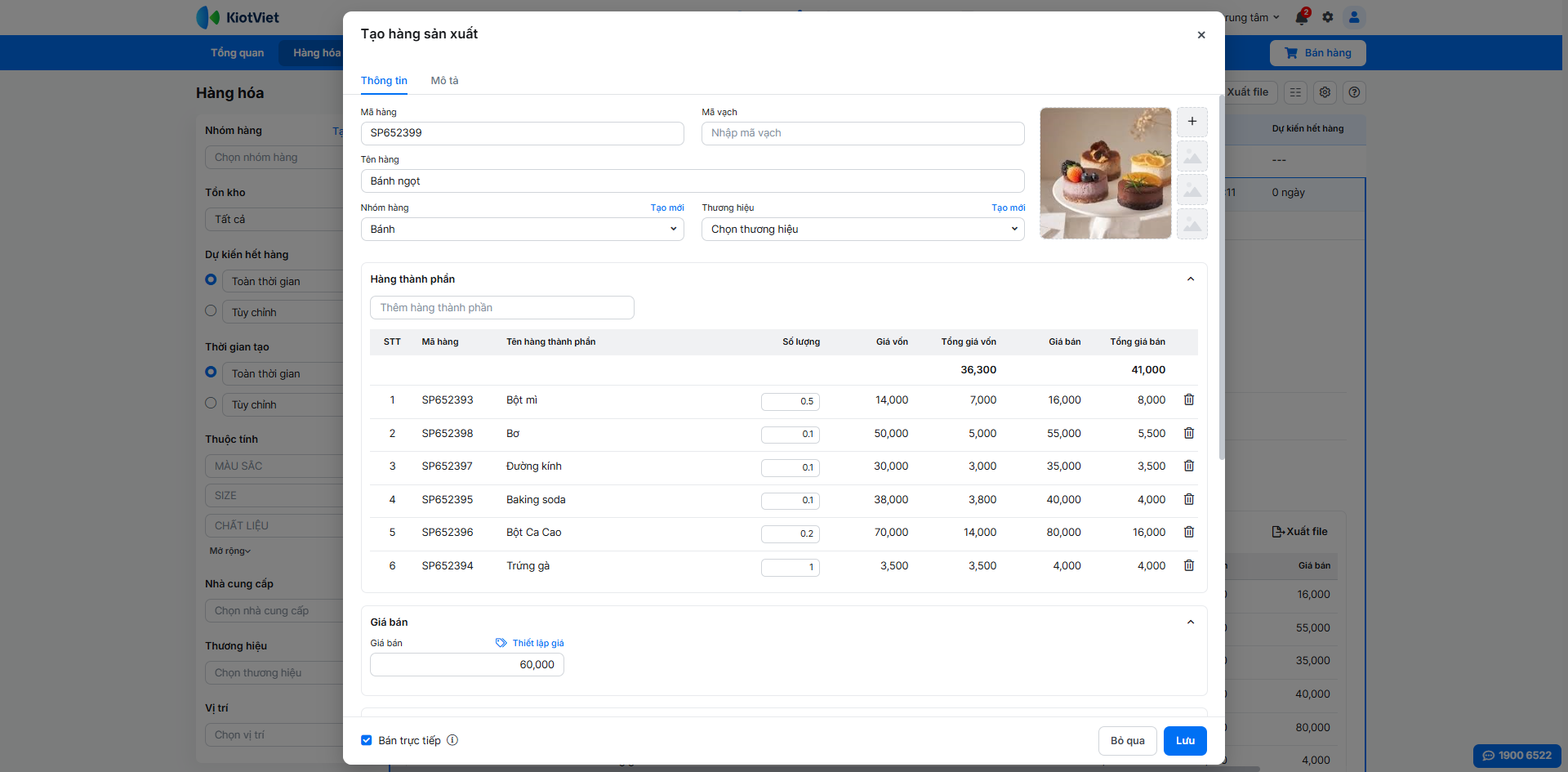Click the cake product image thumbnail

coord(1106,173)
